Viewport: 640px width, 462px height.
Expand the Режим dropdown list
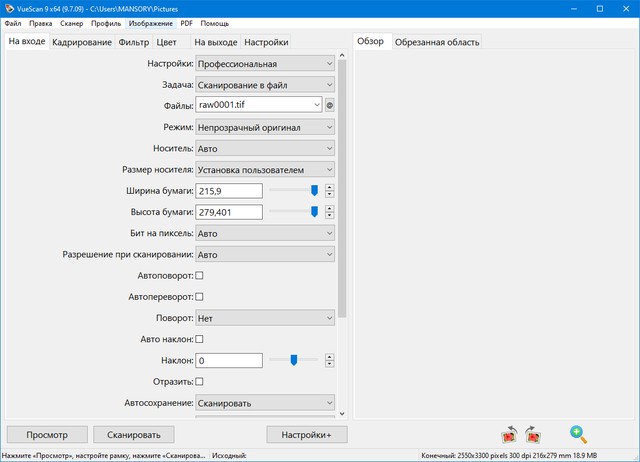coord(265,127)
